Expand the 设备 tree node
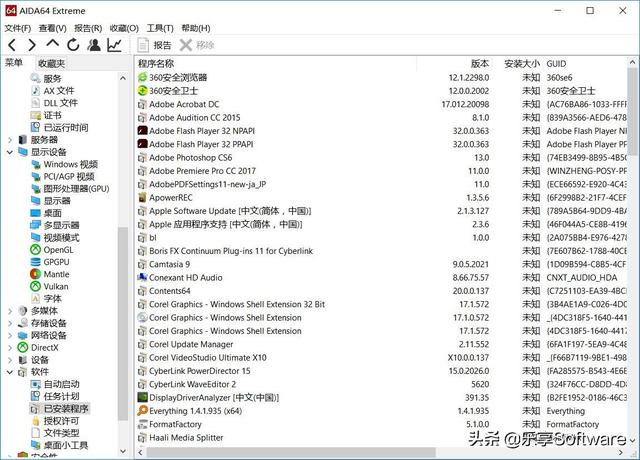The height and width of the screenshot is (460, 640). [x=10, y=360]
